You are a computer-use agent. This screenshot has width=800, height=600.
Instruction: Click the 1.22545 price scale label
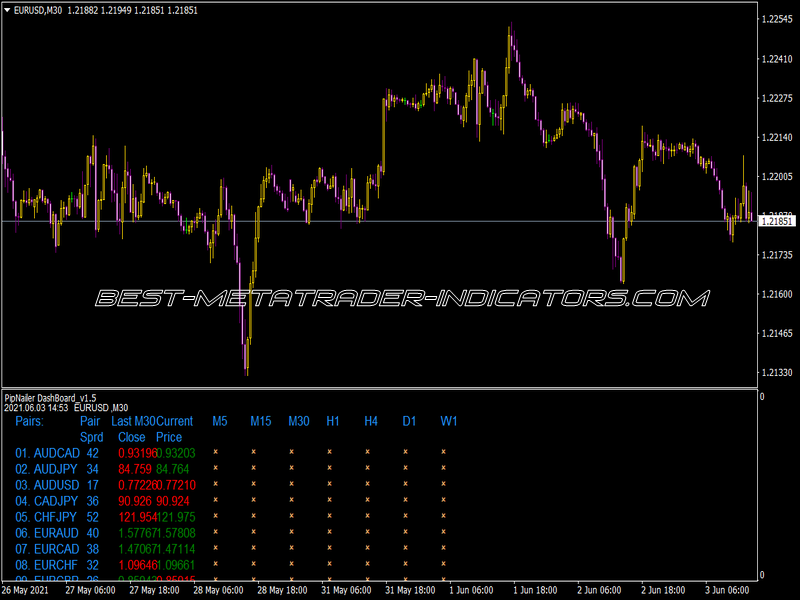click(x=777, y=19)
